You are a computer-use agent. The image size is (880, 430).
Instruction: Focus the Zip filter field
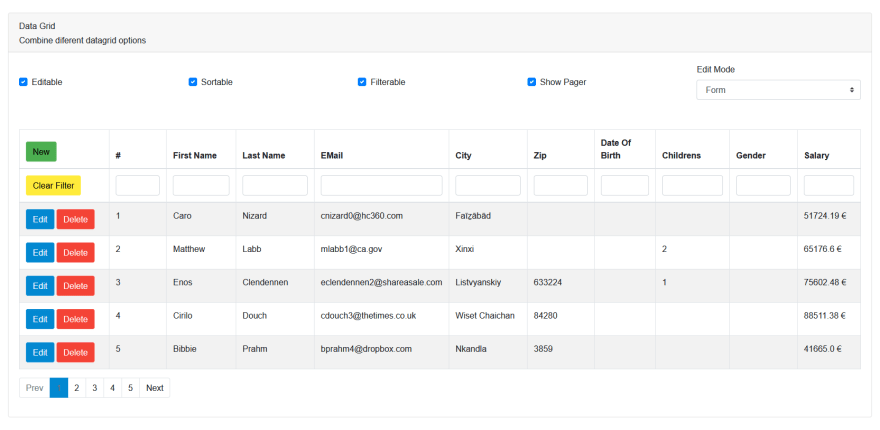pyautogui.click(x=561, y=185)
